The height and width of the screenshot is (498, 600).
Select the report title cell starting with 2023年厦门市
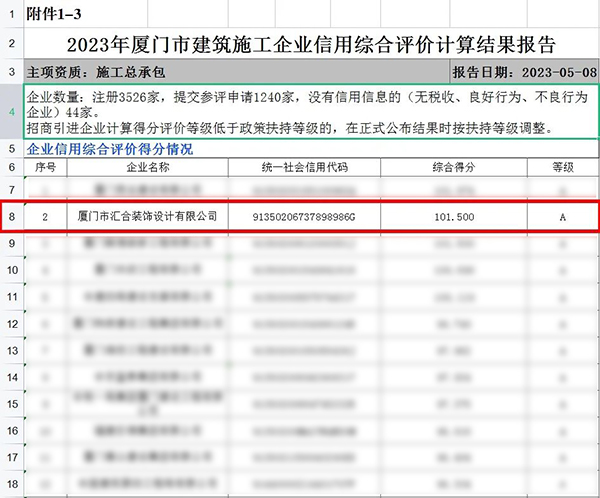310,44
